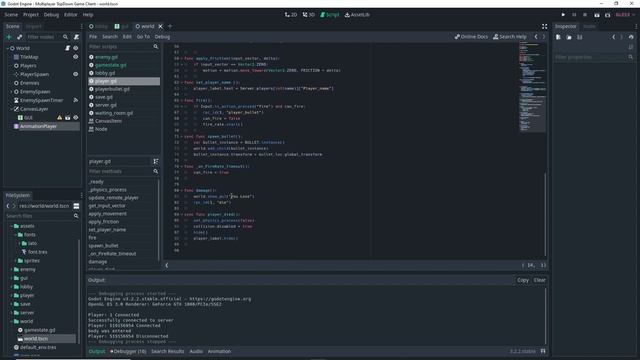Open the Search Results panel tab
This screenshot has width=640, height=360.
coord(167,351)
